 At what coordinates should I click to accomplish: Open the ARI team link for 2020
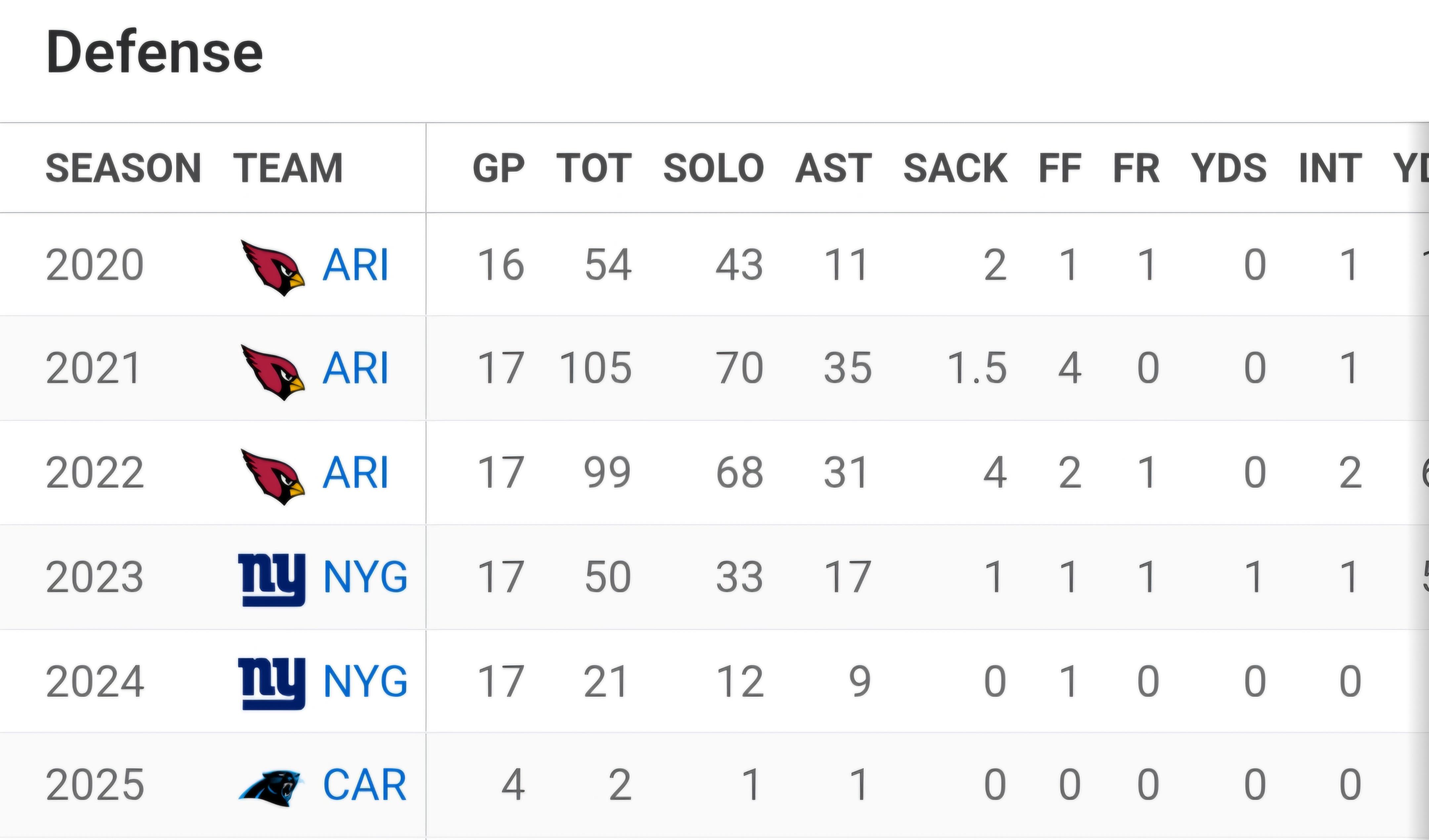pyautogui.click(x=356, y=265)
